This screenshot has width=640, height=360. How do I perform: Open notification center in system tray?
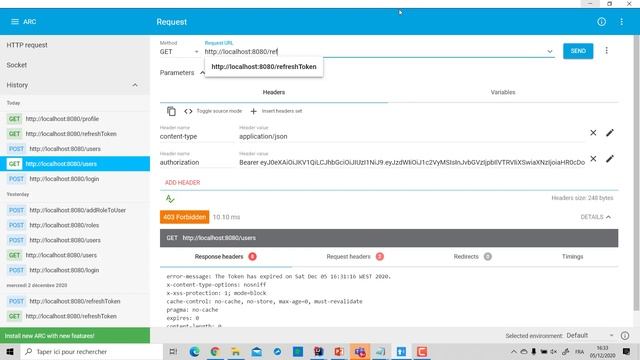point(627,351)
